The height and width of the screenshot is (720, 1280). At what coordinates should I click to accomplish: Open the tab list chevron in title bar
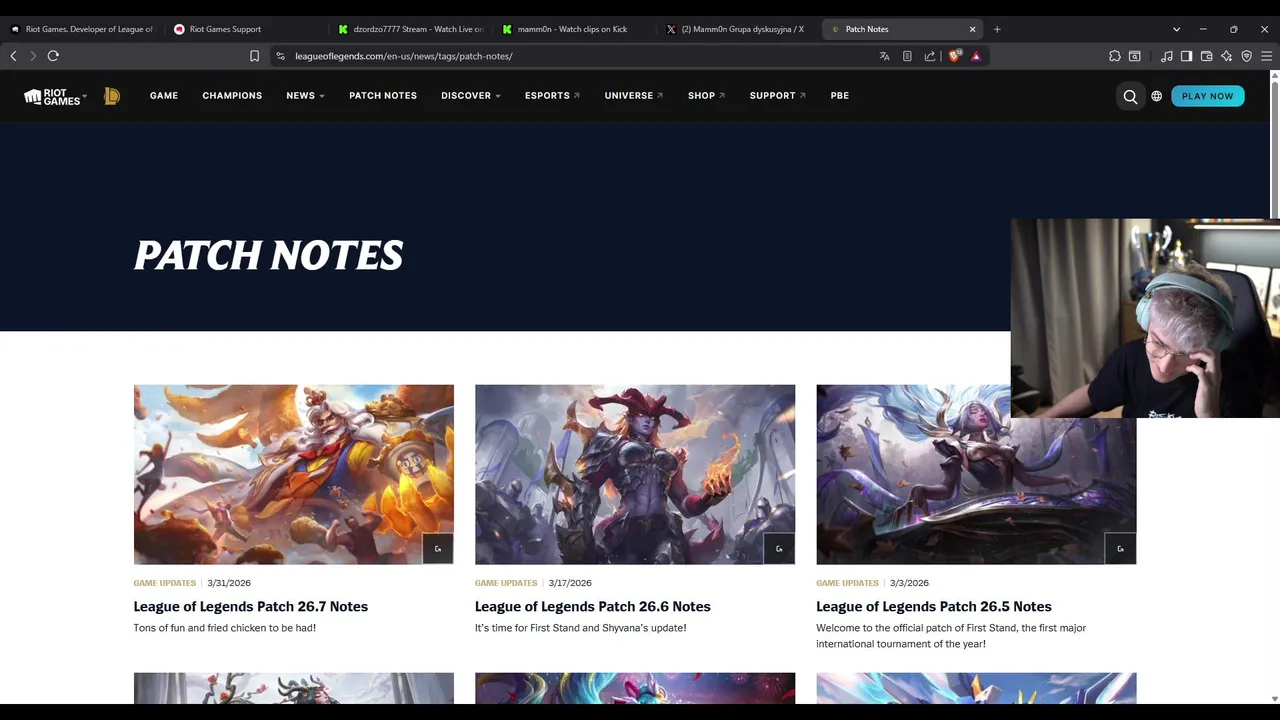click(1176, 29)
